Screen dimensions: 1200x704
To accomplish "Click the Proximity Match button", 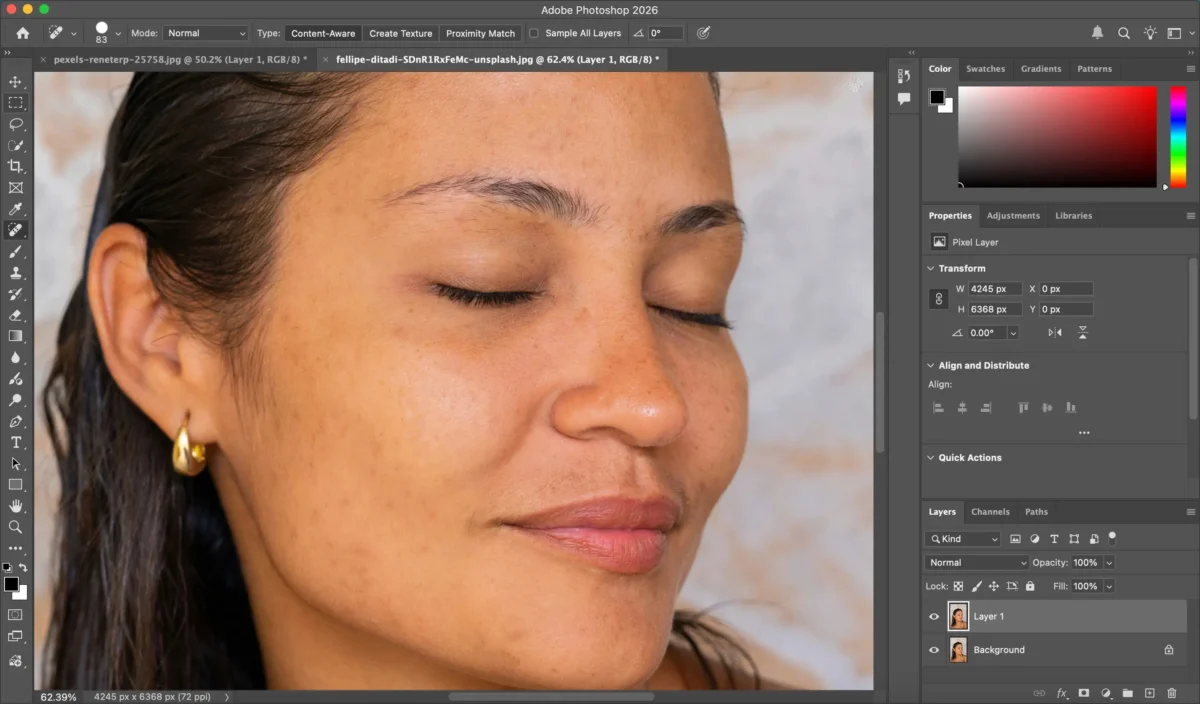I will coord(480,32).
